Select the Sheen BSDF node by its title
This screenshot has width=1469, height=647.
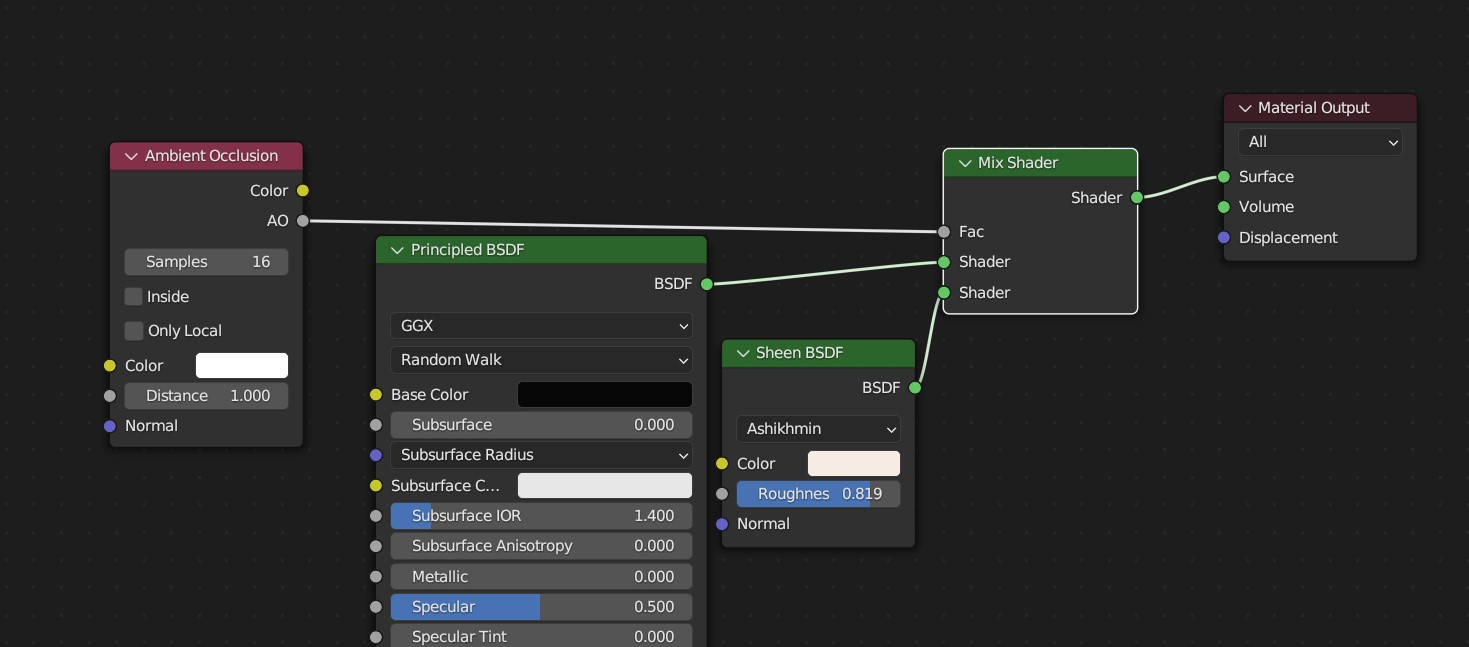[x=799, y=353]
